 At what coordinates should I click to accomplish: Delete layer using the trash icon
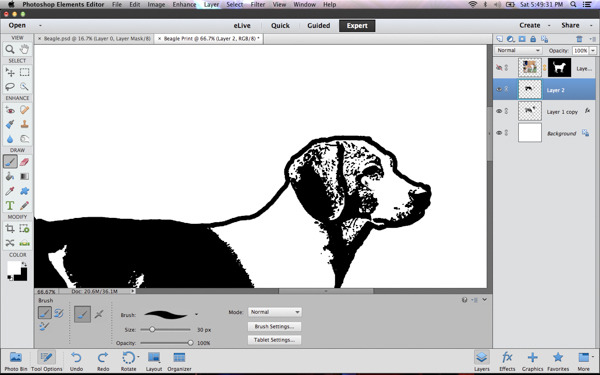tap(579, 39)
